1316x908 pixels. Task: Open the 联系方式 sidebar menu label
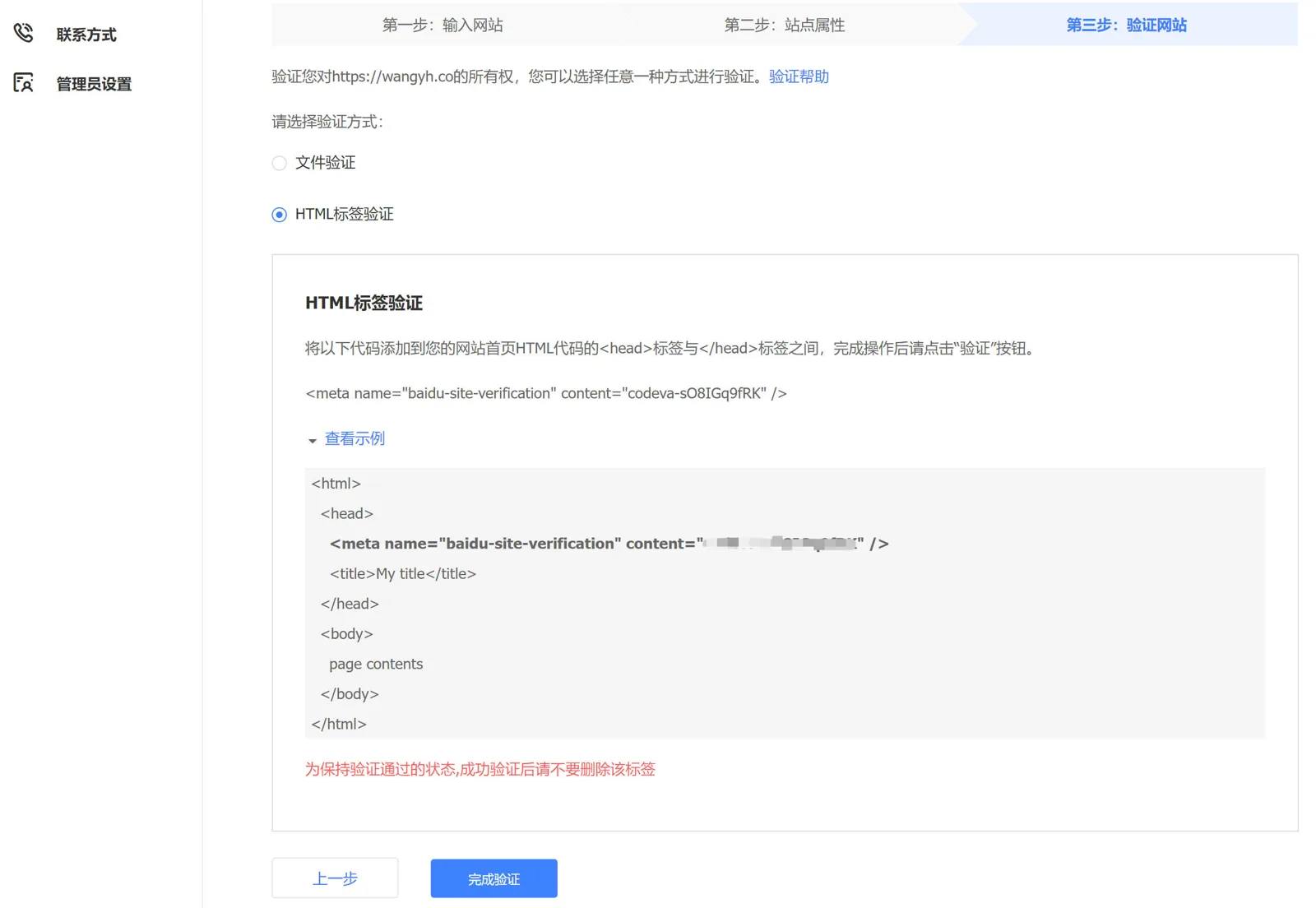[86, 35]
